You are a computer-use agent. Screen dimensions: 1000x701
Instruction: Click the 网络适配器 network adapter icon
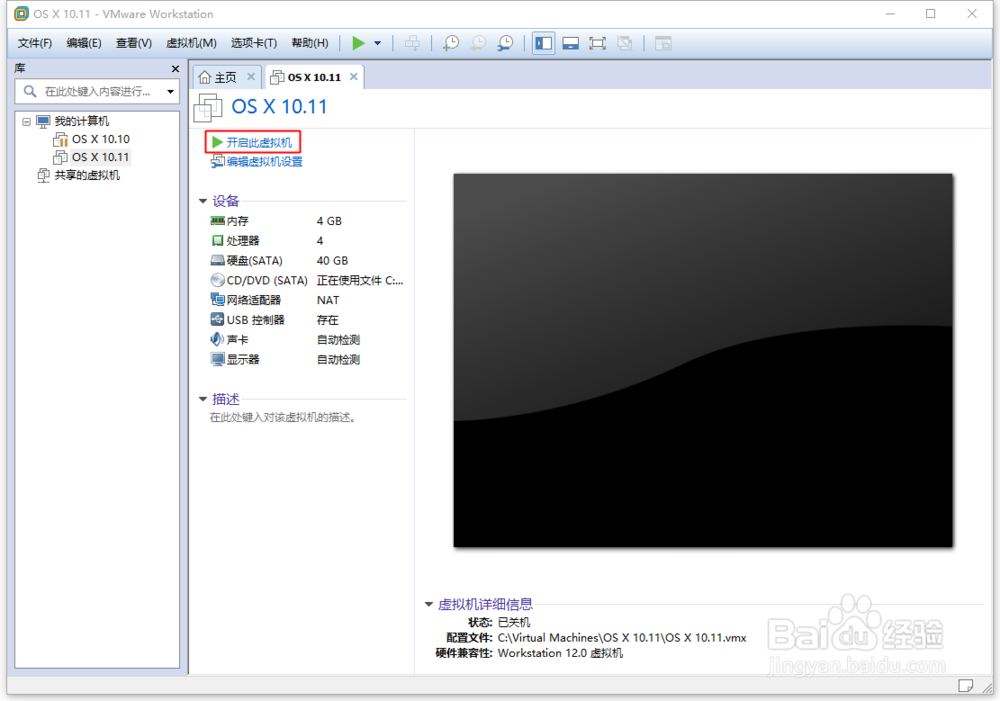[x=217, y=300]
